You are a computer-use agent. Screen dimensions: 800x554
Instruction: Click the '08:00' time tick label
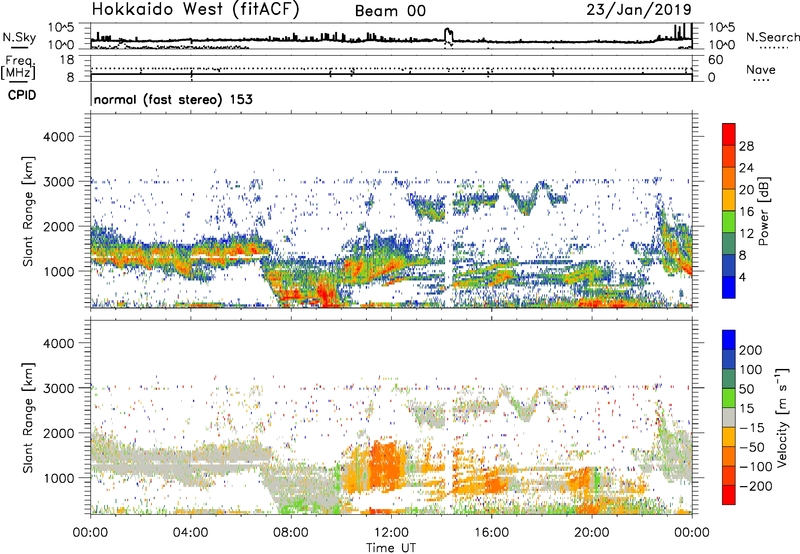pos(290,533)
